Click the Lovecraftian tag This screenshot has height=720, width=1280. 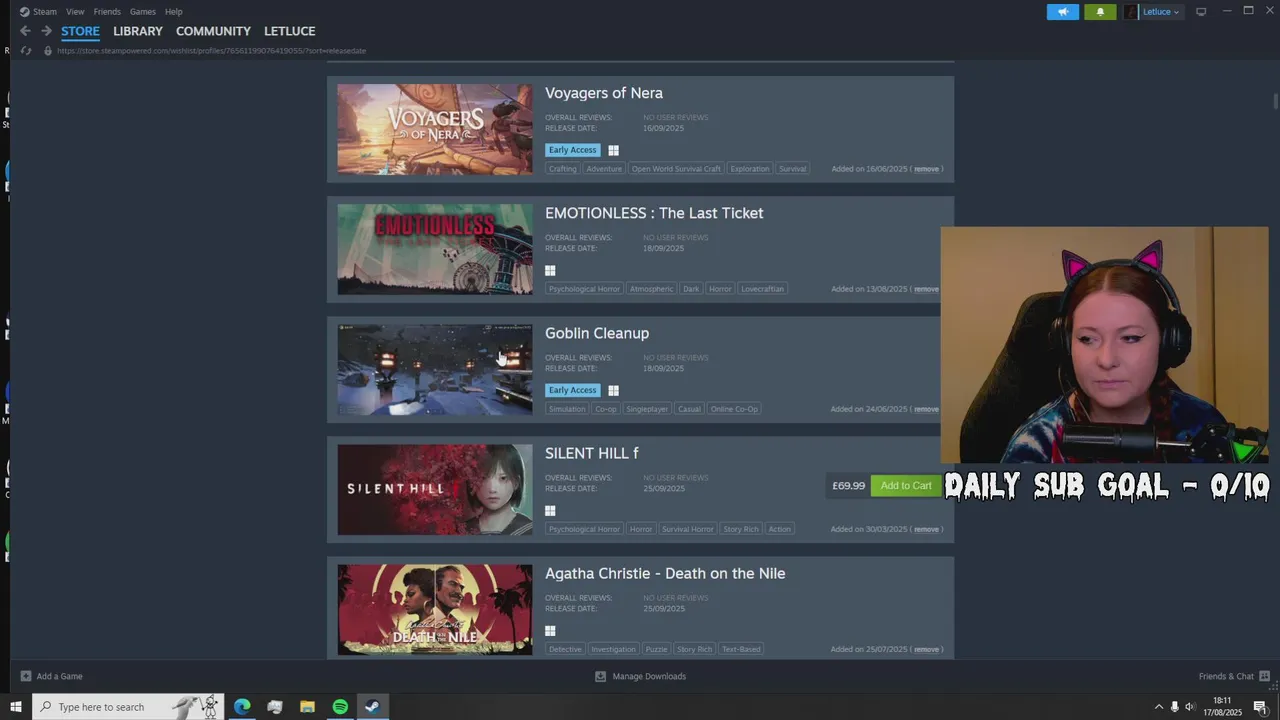click(762, 289)
